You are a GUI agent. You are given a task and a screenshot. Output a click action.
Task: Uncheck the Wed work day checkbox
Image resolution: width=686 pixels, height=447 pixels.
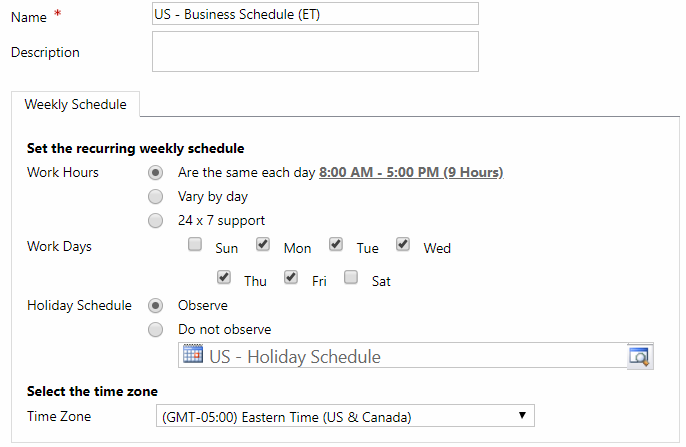point(403,244)
